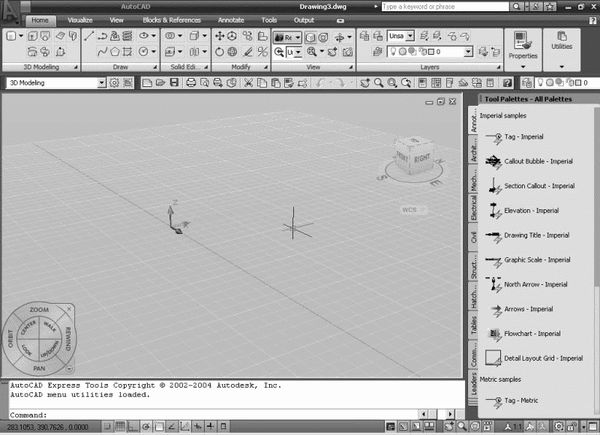This screenshot has width=600, height=435.
Task: Click the Copy icon beside the scissors
Action: coord(262,83)
